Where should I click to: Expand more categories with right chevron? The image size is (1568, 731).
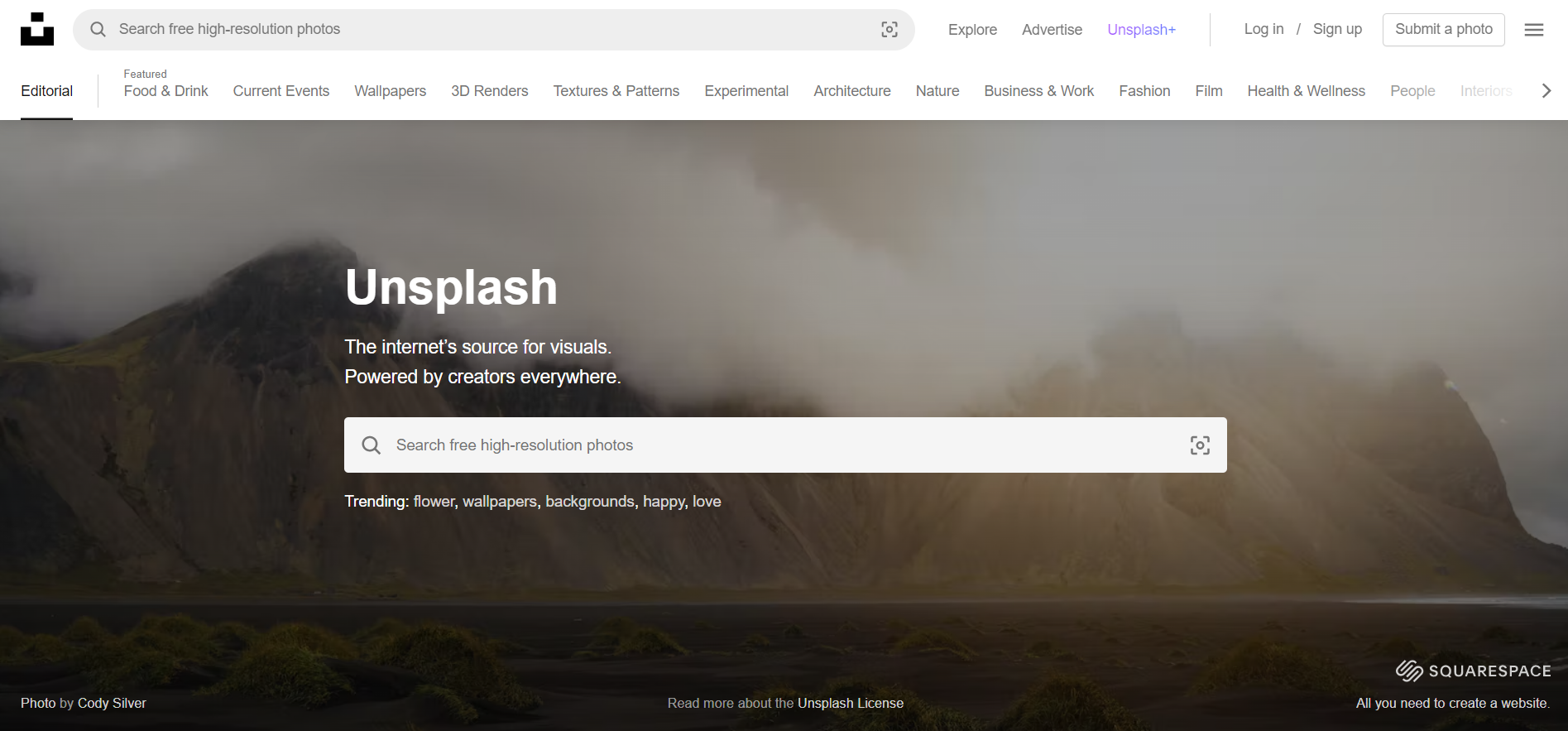pos(1546,91)
